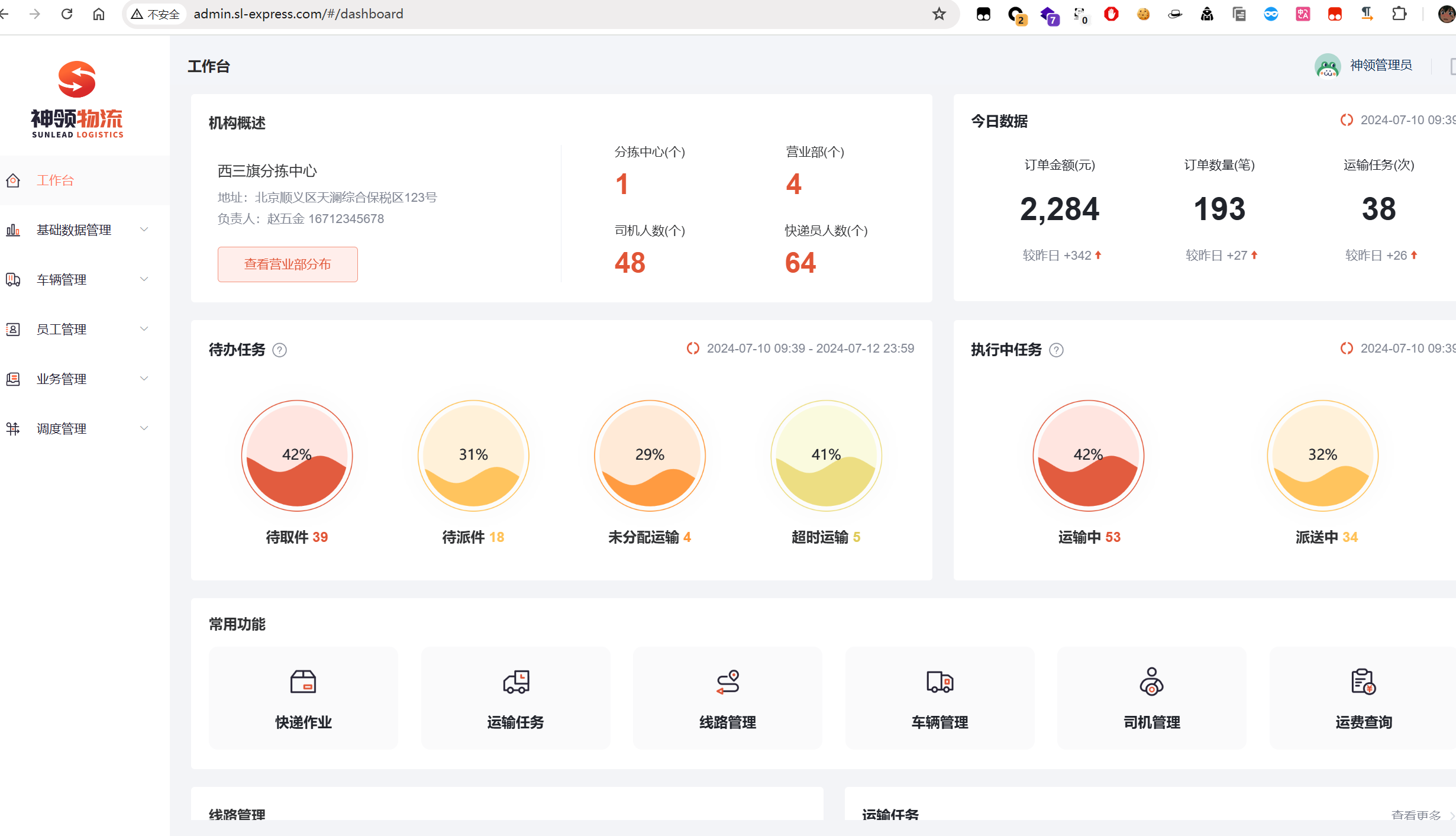Click 西三旗分拣中心 name
1456x836 pixels.
[267, 171]
